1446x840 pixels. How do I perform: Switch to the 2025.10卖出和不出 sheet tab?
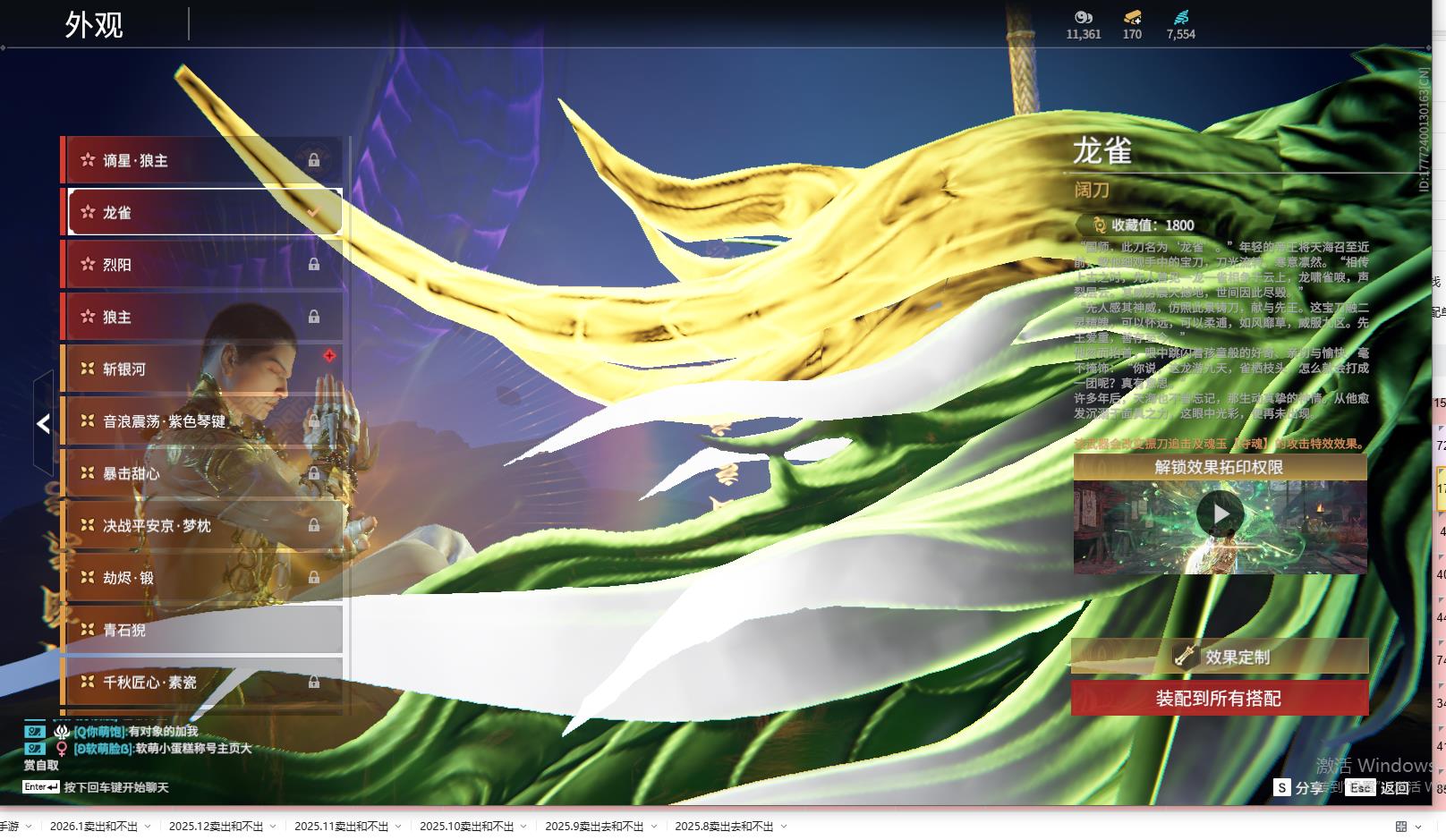tap(466, 827)
